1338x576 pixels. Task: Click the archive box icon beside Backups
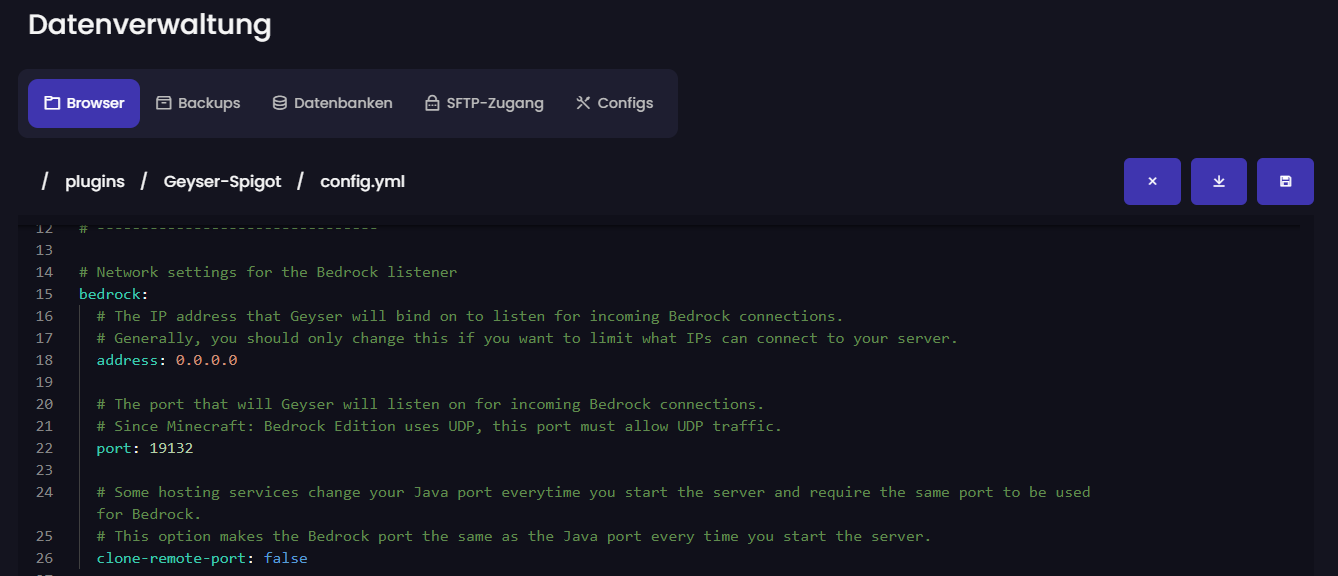coord(164,103)
